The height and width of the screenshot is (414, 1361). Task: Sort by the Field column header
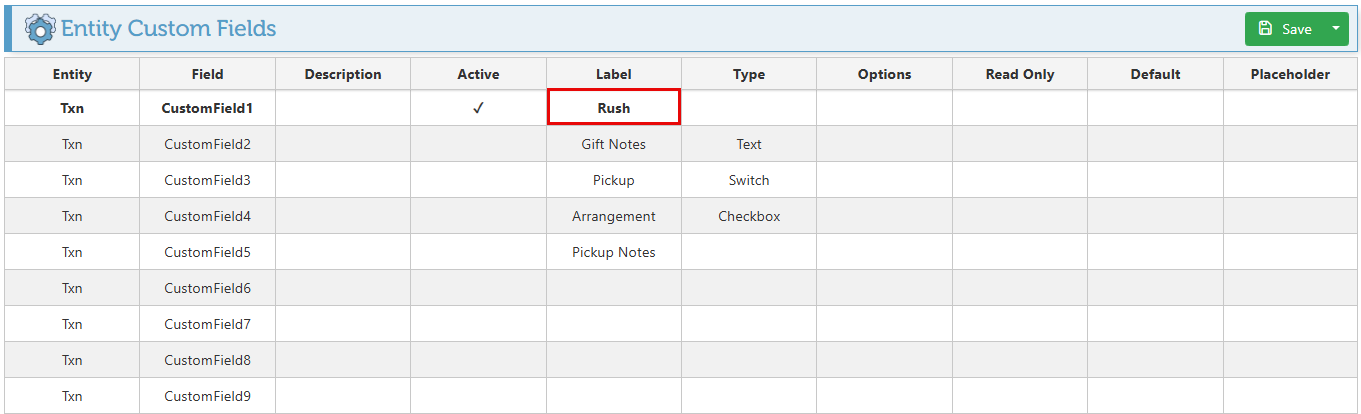coord(207,74)
